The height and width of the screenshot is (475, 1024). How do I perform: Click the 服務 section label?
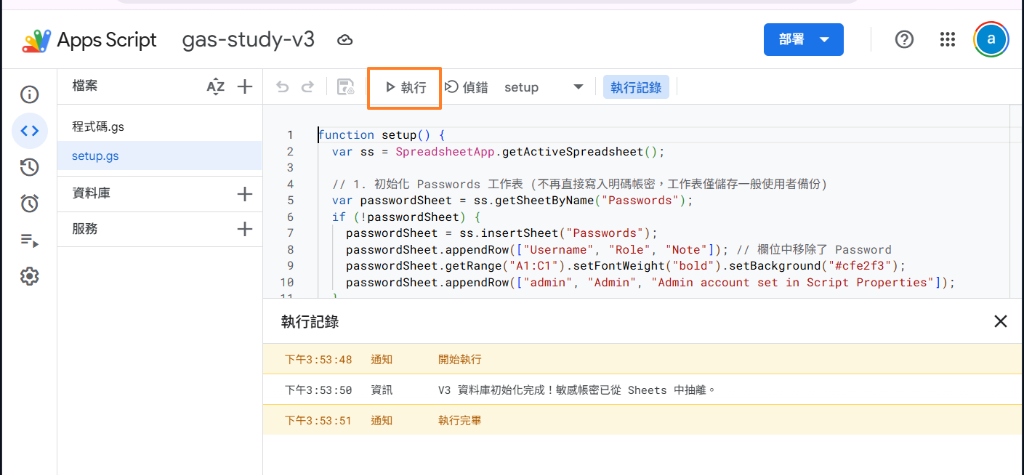click(x=85, y=229)
